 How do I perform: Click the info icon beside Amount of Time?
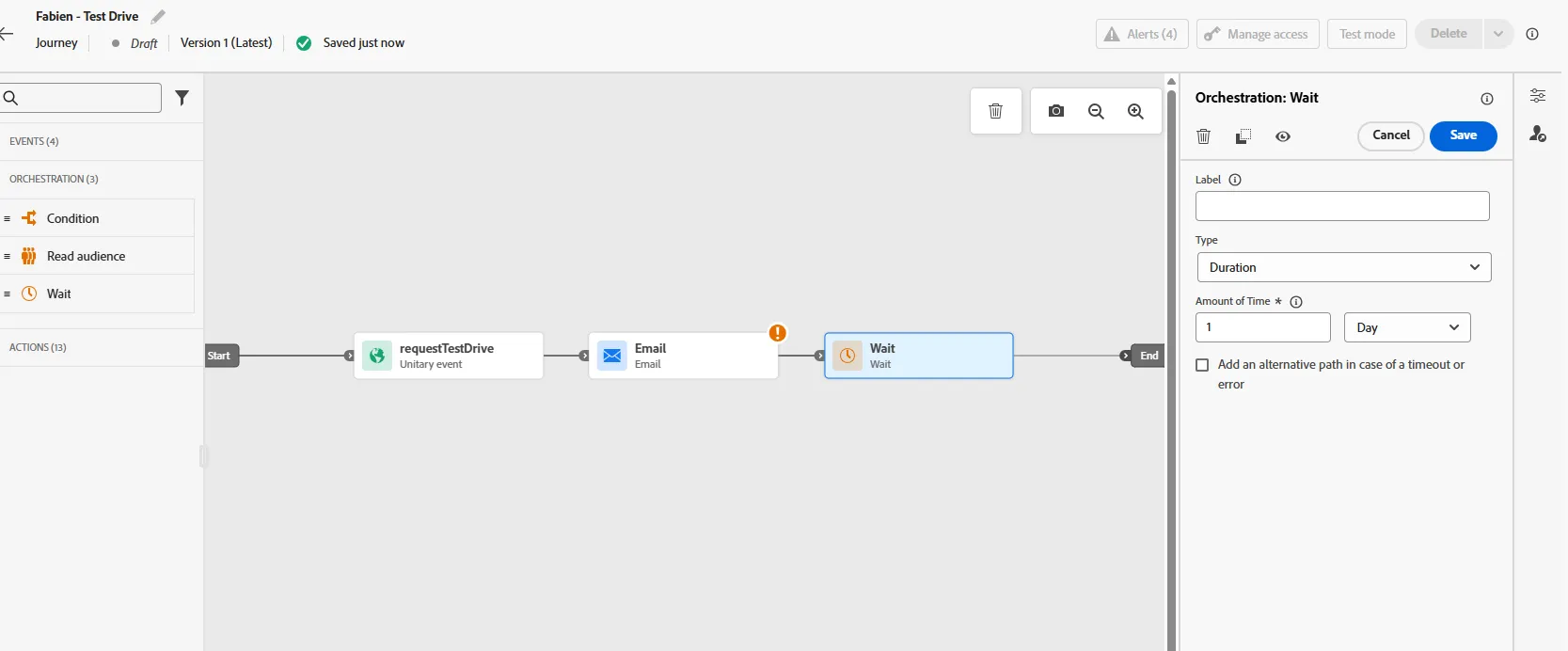click(1296, 302)
